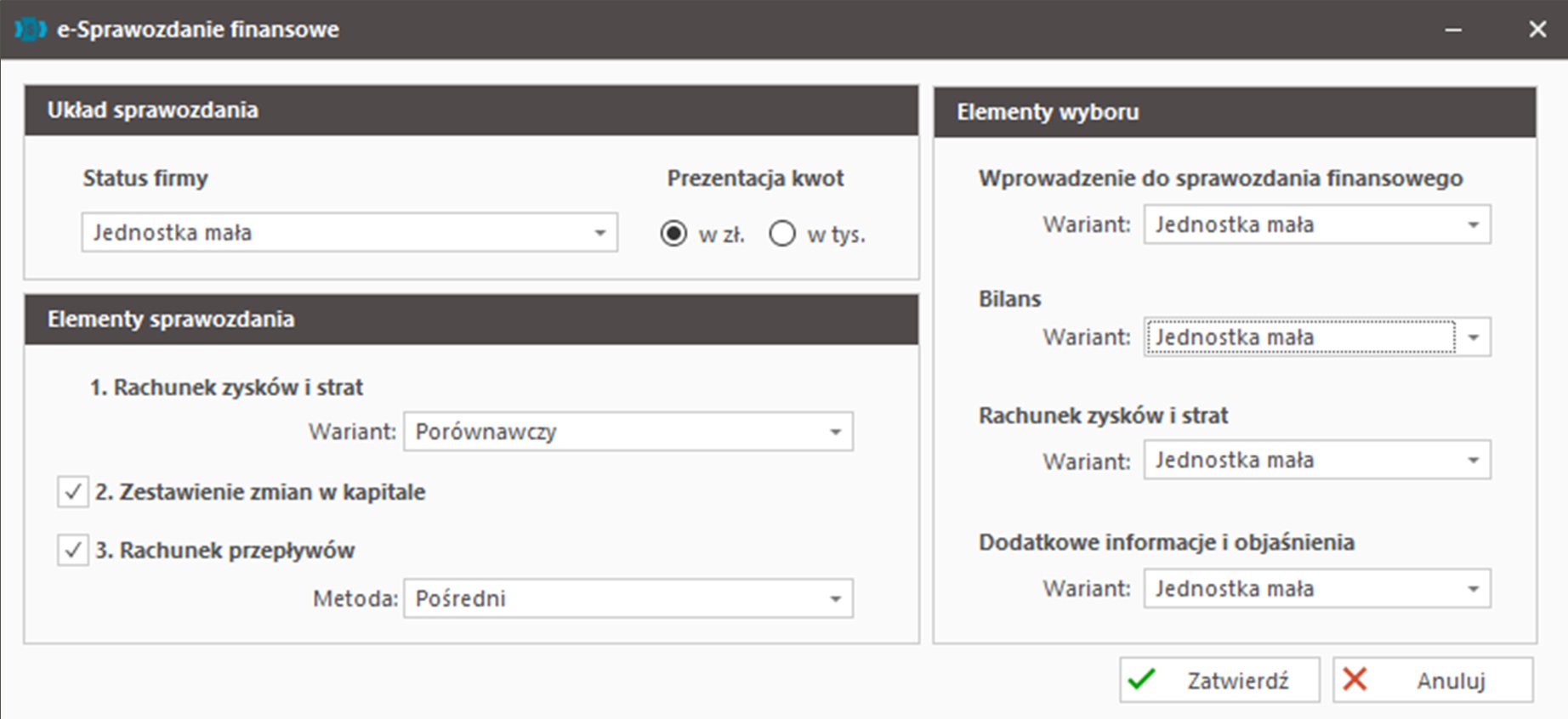Click the focused Bilans Jednostka mała field
The image size is (1568, 719).
pyautogui.click(x=1299, y=337)
